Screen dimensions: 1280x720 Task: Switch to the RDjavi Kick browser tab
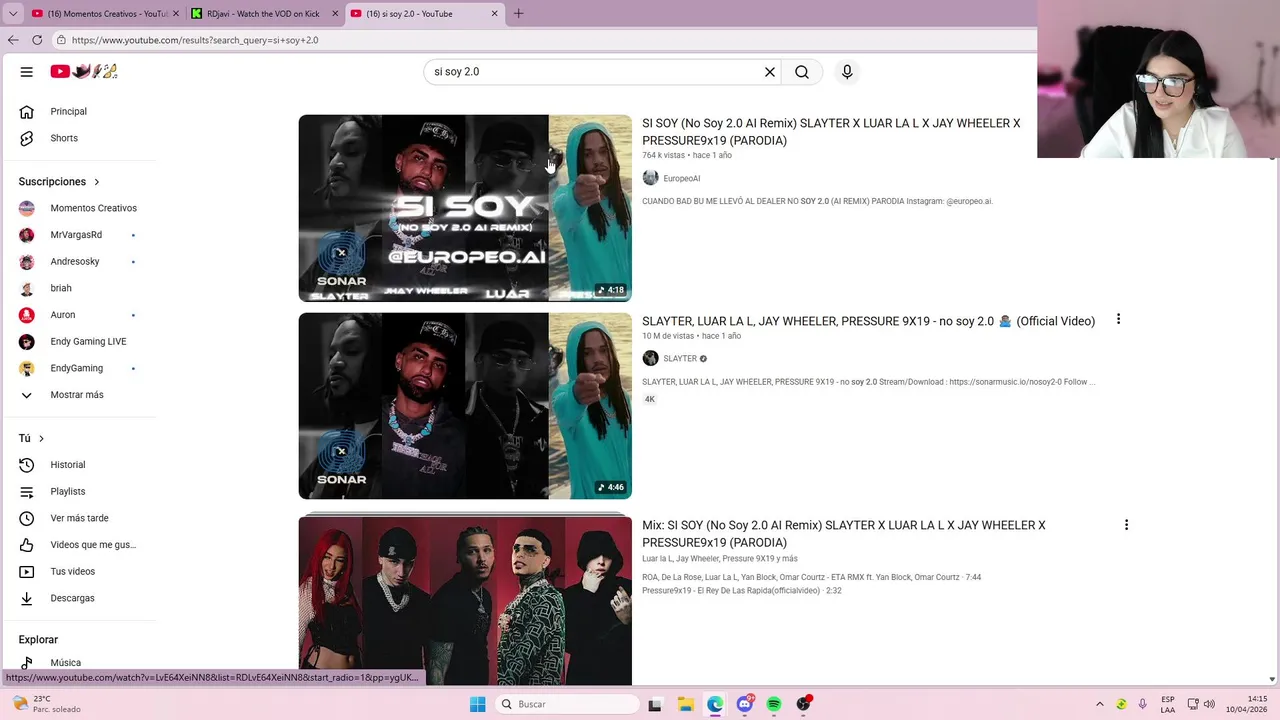click(x=263, y=14)
